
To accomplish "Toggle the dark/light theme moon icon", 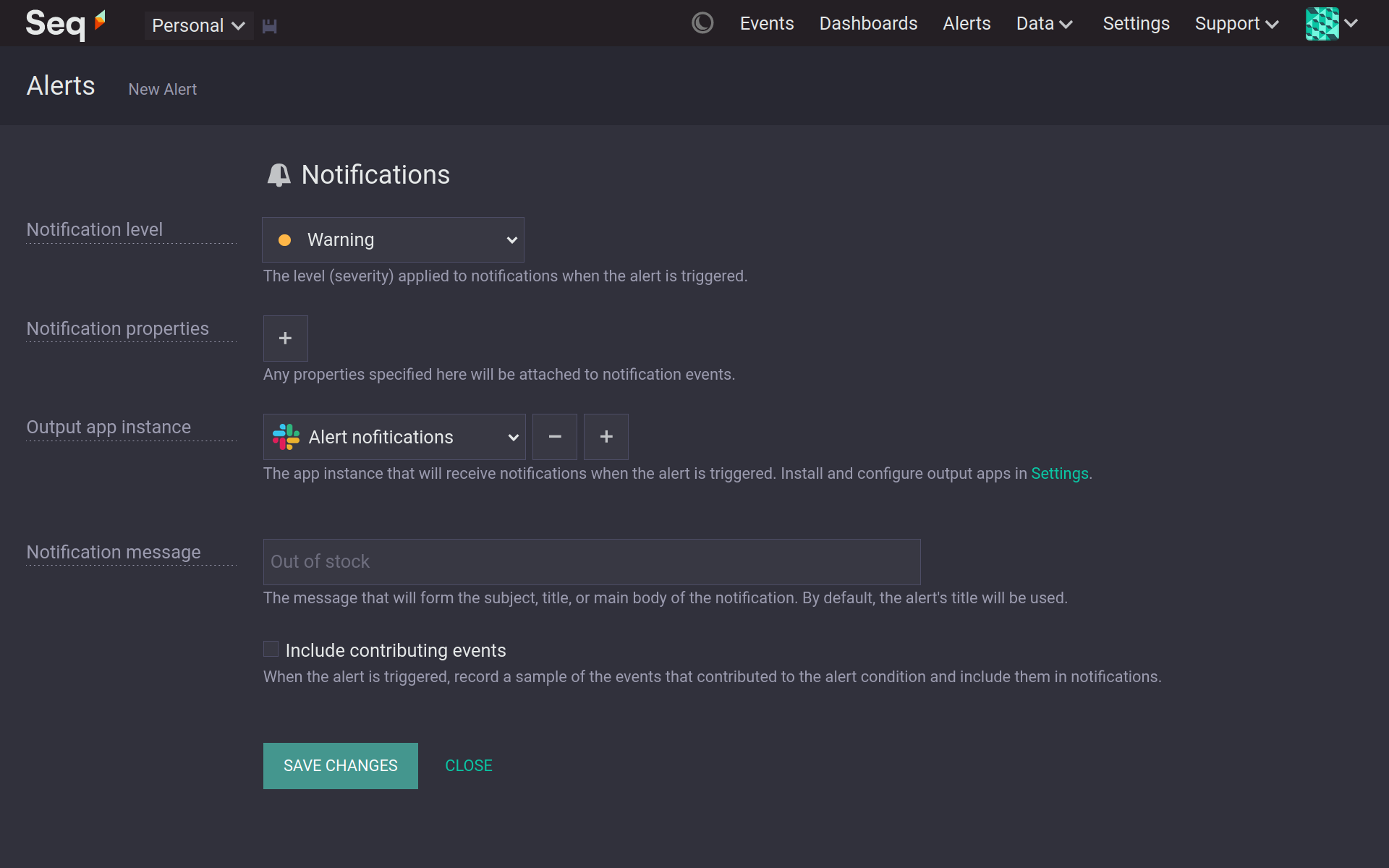I will pyautogui.click(x=702, y=23).
